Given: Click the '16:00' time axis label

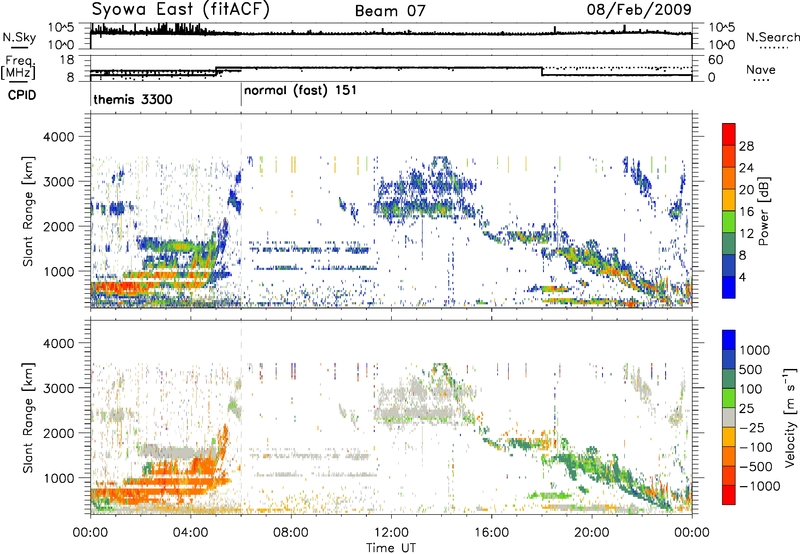Looking at the screenshot, I should click(x=491, y=533).
